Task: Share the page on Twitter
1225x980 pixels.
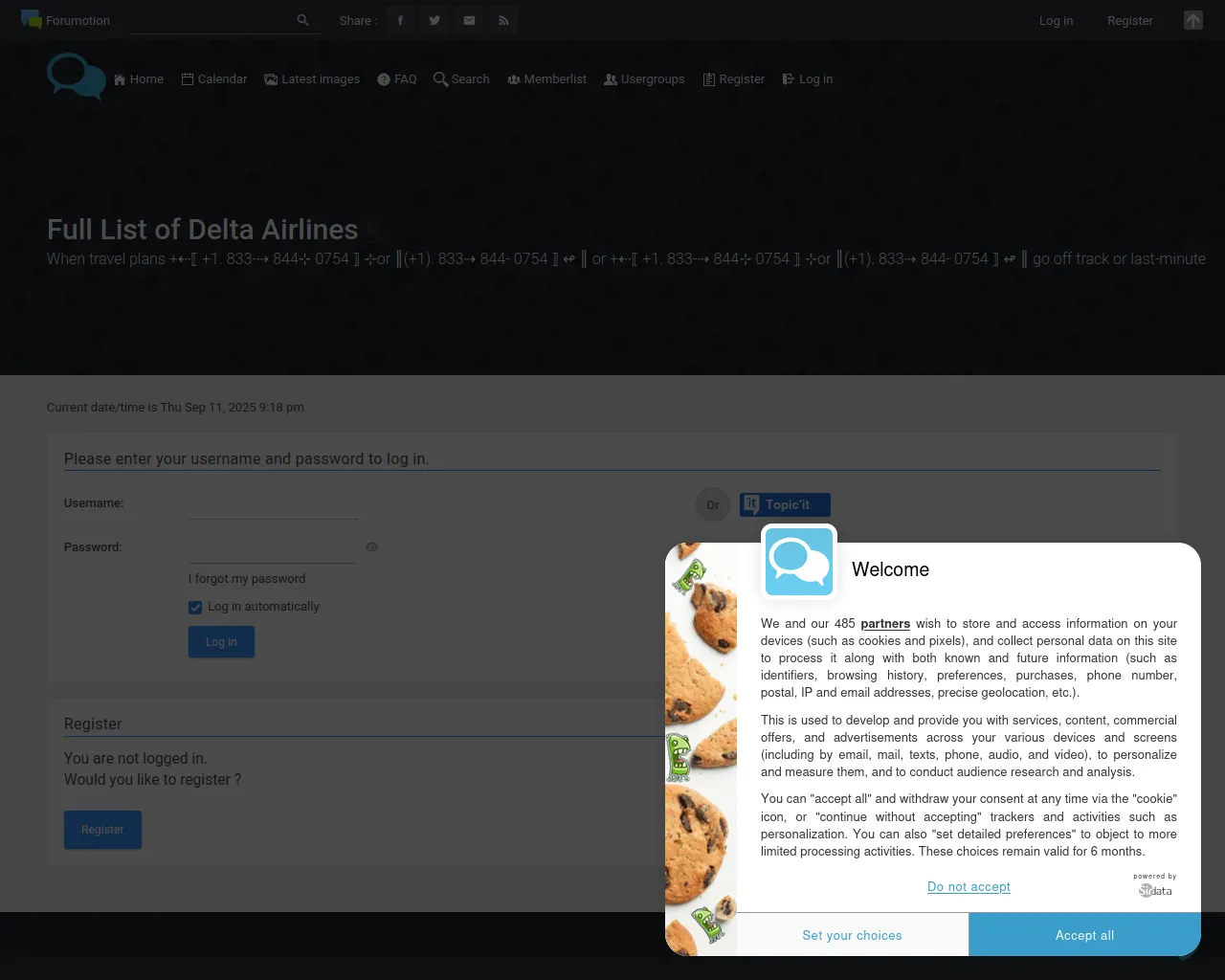Action: click(x=434, y=20)
